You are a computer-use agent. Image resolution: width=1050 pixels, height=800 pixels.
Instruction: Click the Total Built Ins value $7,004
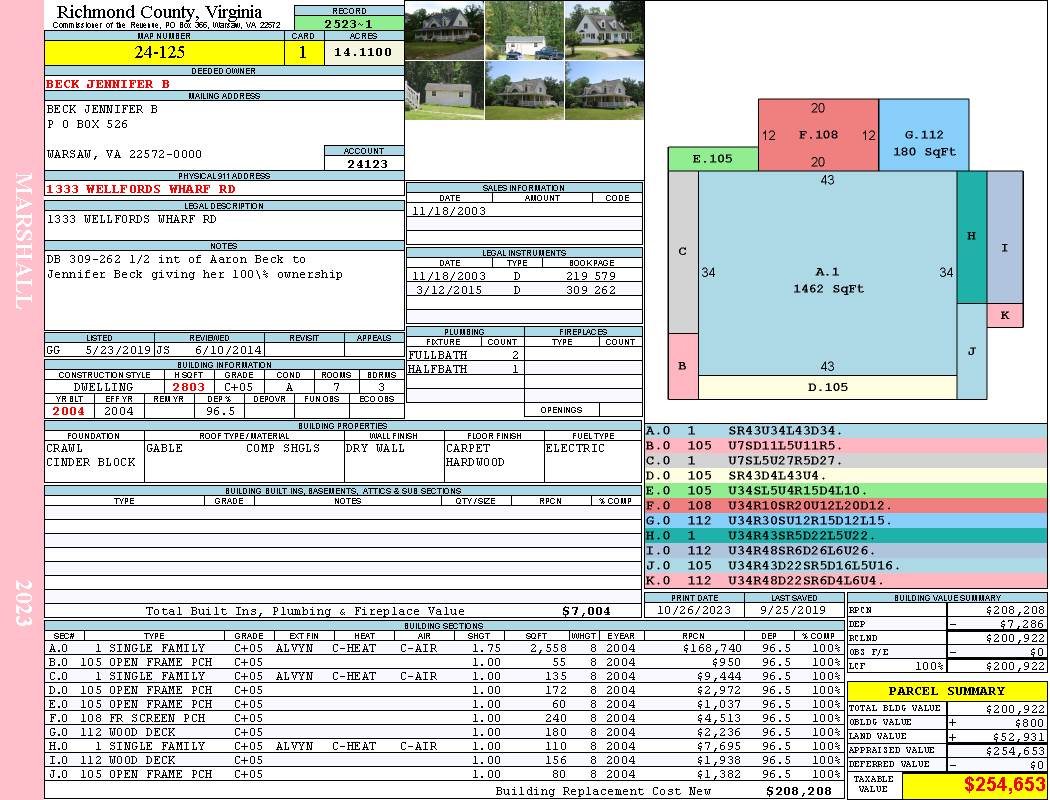[586, 611]
